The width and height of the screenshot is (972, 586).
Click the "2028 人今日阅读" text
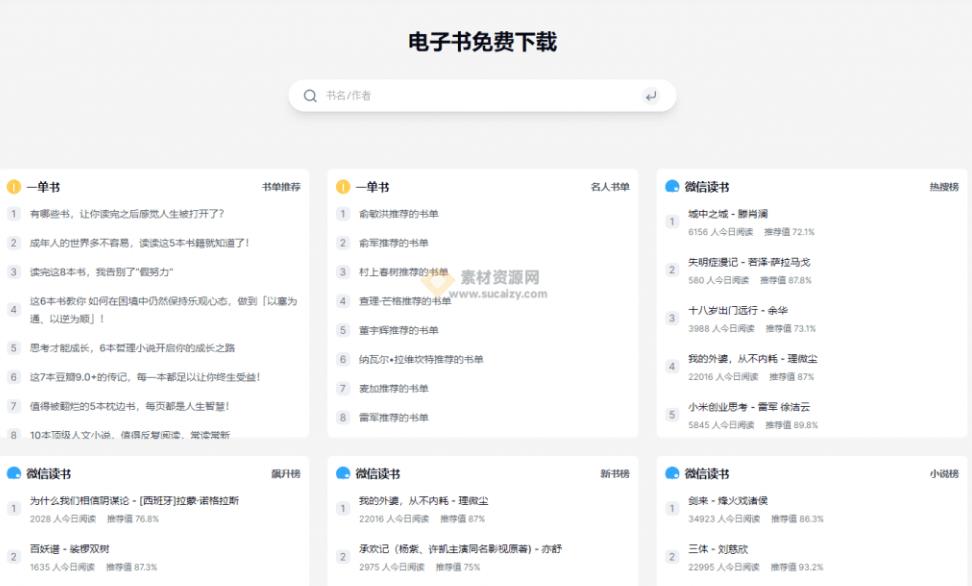tap(63, 519)
